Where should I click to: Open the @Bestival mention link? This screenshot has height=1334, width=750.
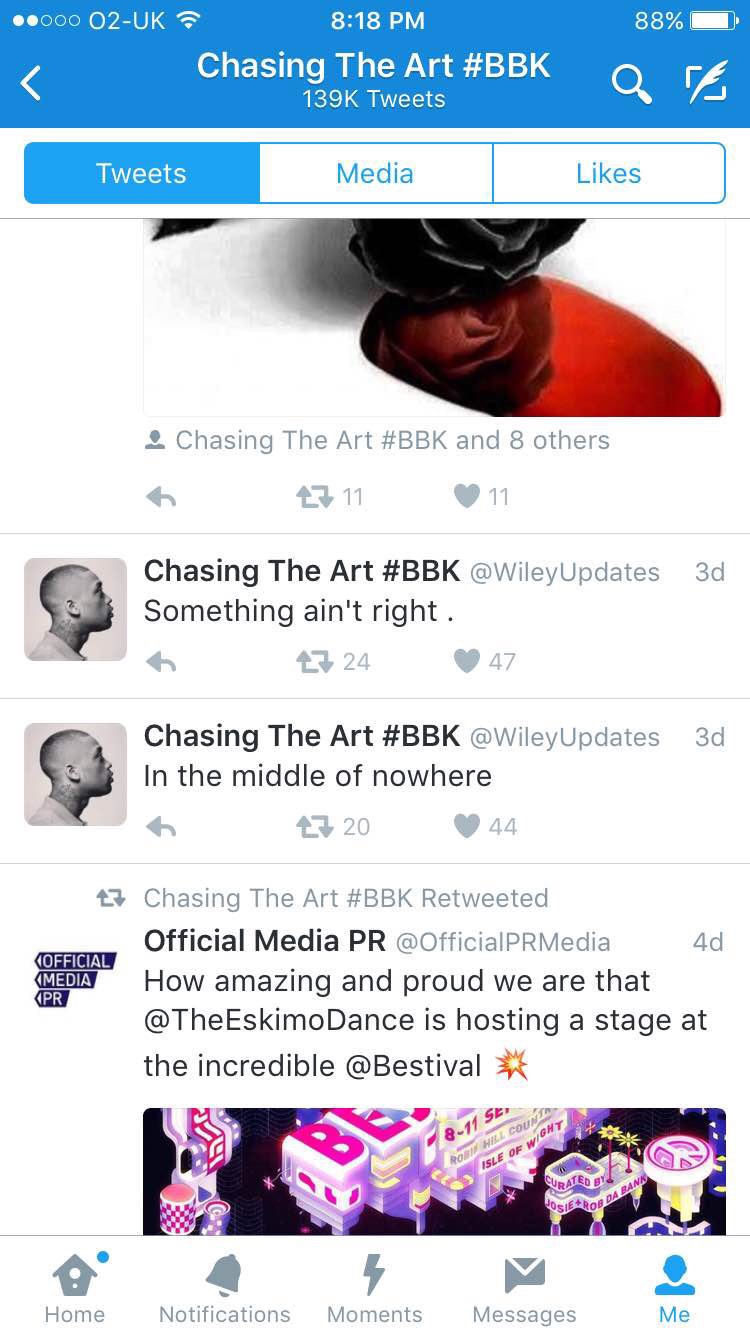[413, 1066]
